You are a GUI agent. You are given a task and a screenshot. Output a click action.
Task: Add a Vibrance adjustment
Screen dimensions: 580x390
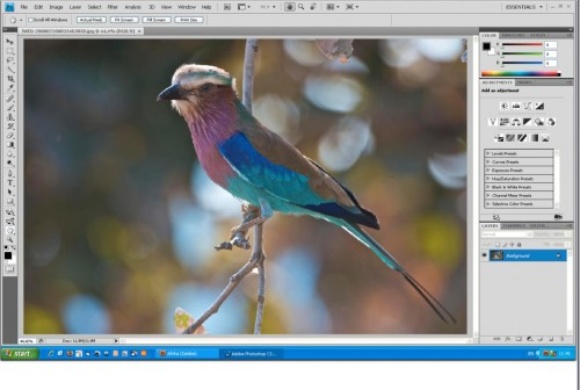tap(493, 122)
